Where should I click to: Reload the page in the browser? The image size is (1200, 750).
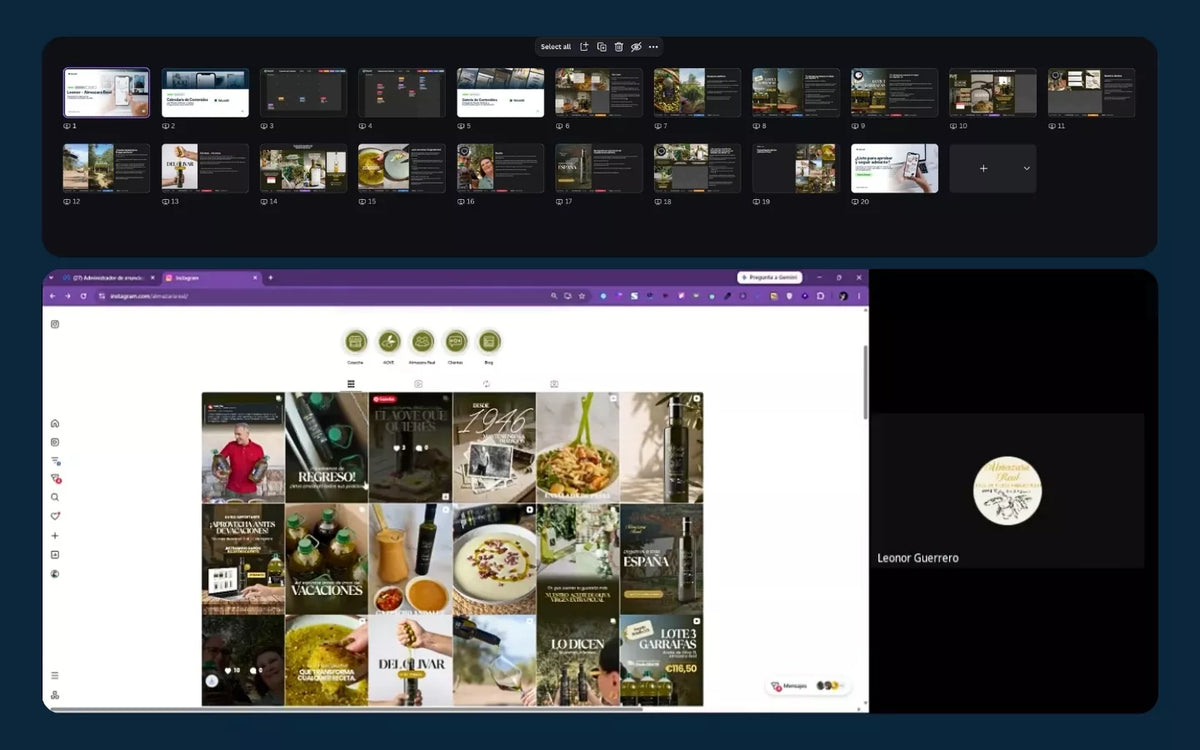point(83,296)
